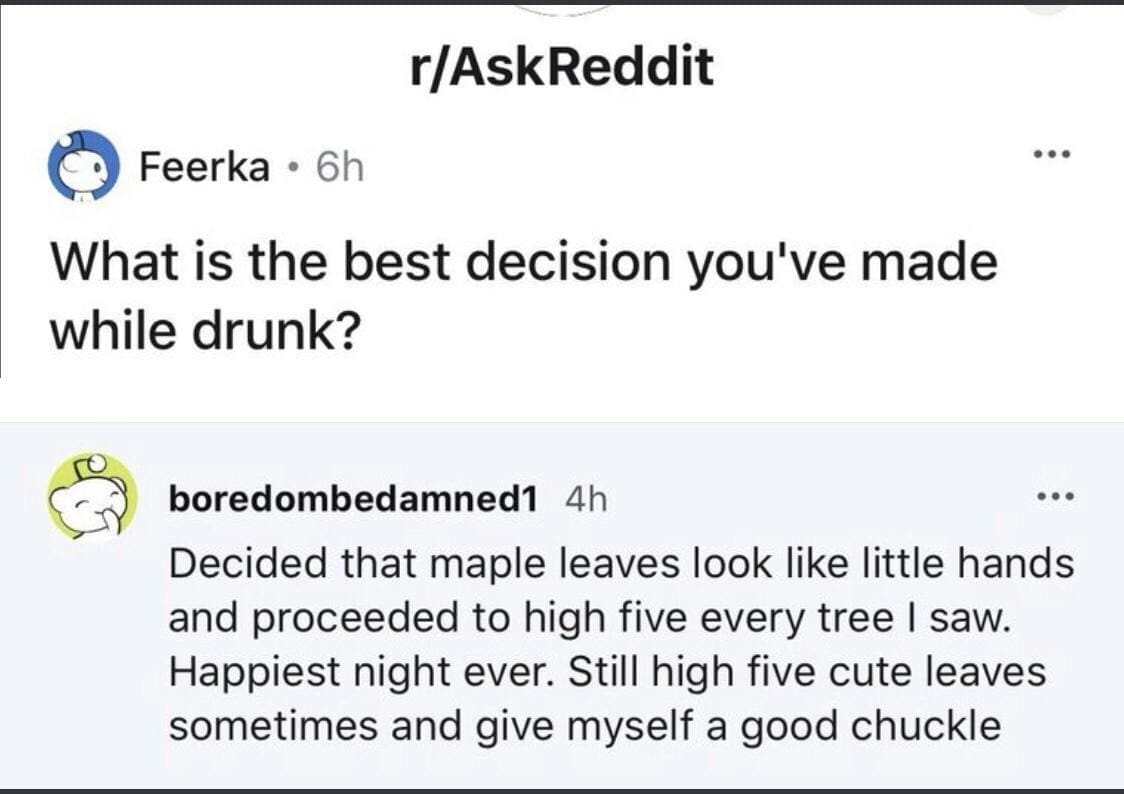Click the post's 6h timestamp
1124x794 pixels.
pyautogui.click(x=339, y=167)
